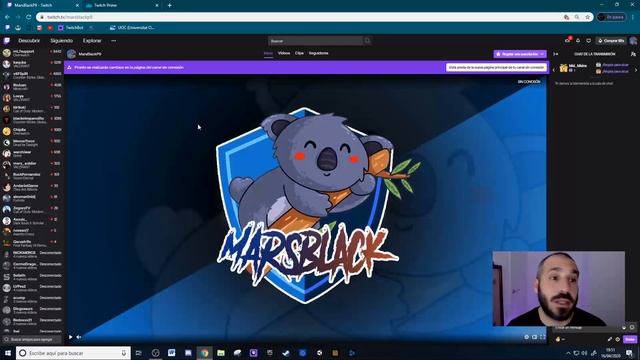
Task: Open followed channel BuckFernandez
Action: 32,176
